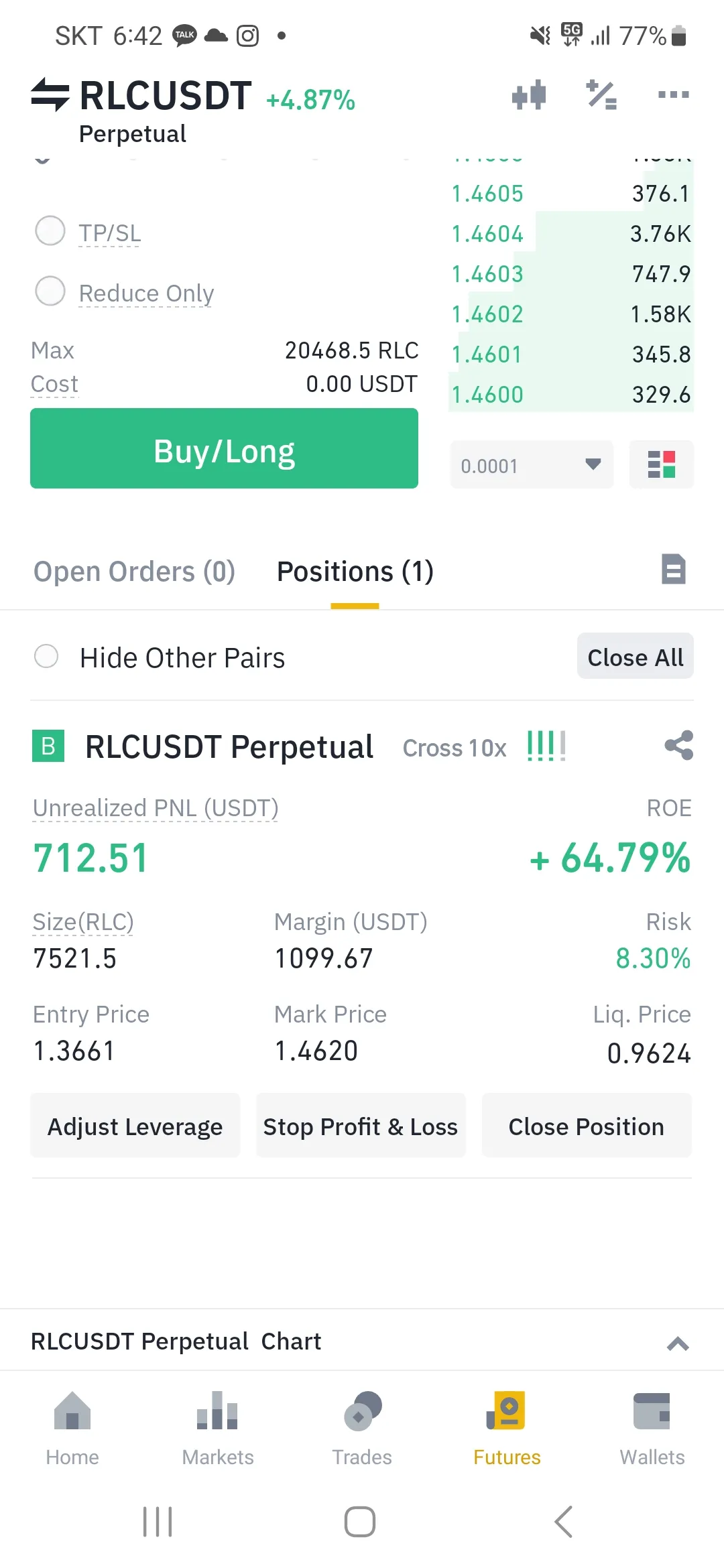This screenshot has width=724, height=1568.
Task: Open the percent calculator icon
Action: coord(601,94)
